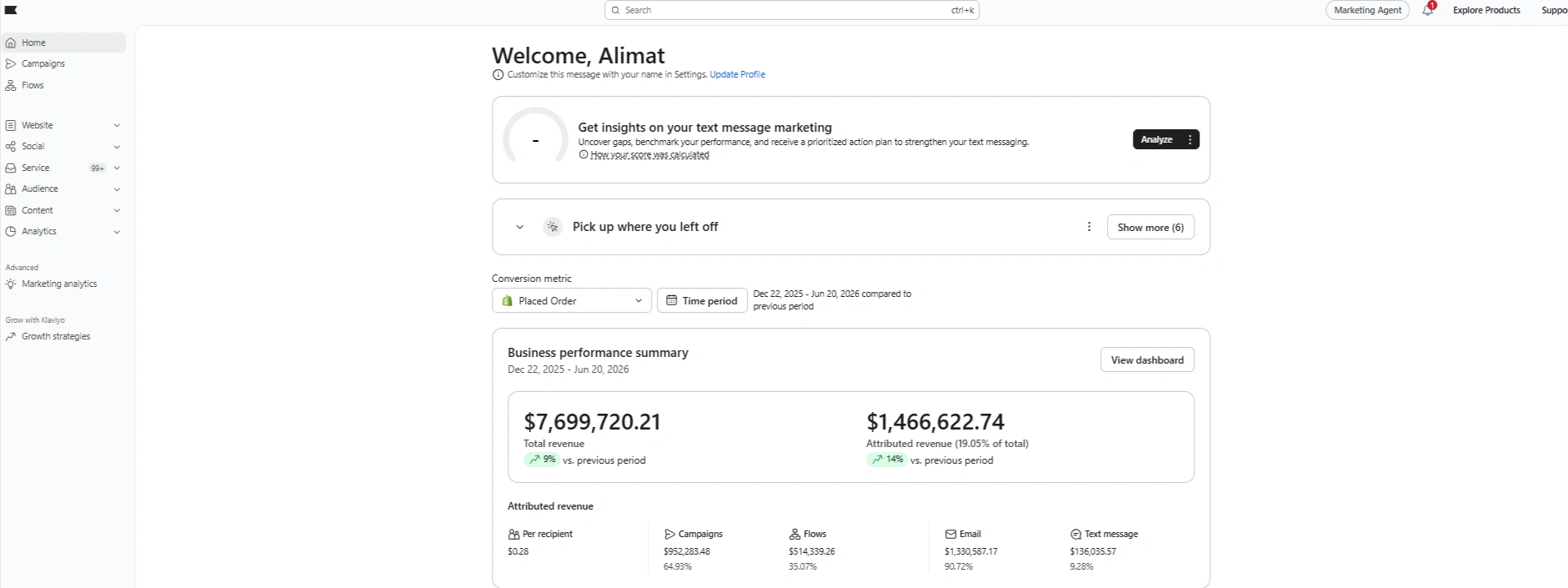Click the Update Profile link
The image size is (1568, 588).
pos(738,74)
